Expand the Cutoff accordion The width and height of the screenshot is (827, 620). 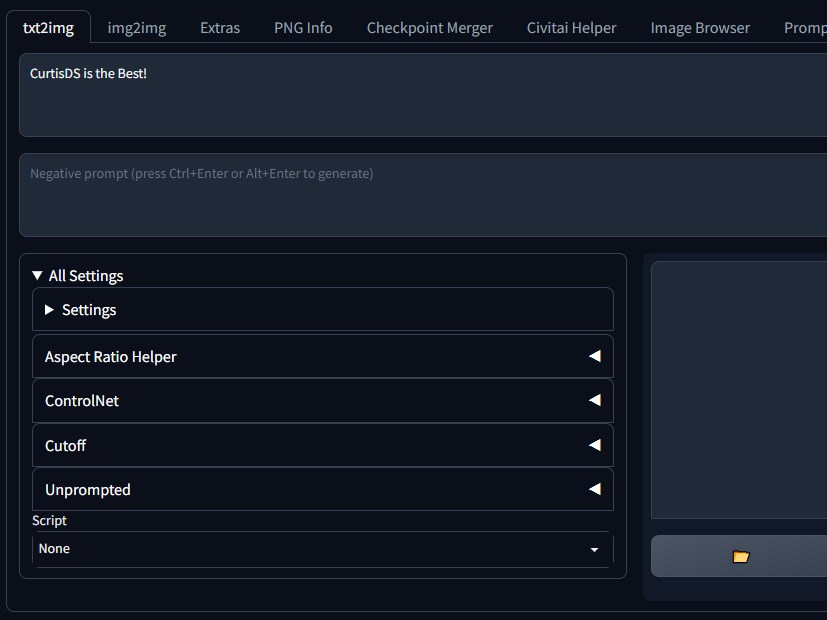tap(323, 445)
